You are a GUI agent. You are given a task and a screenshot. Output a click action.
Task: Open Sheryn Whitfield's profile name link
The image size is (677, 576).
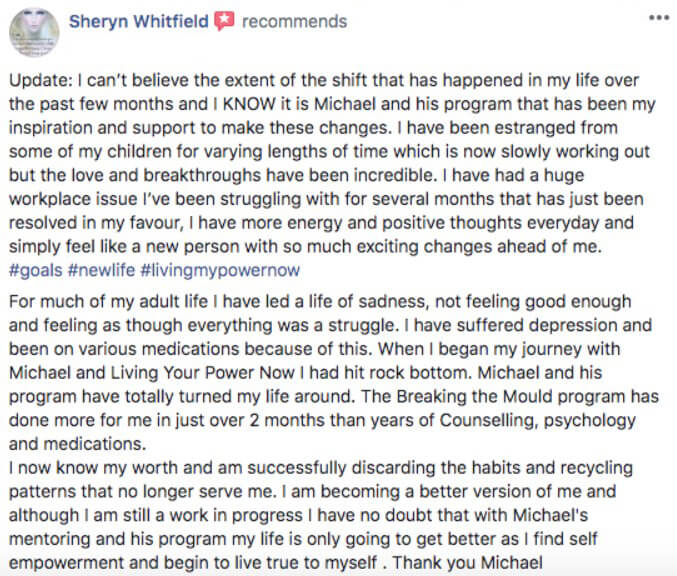point(139,21)
